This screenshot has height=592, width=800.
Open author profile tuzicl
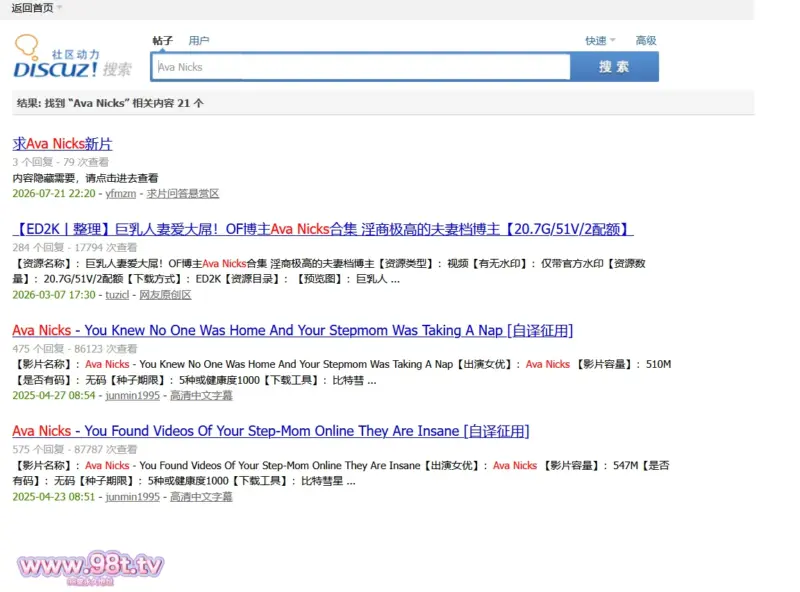point(117,294)
